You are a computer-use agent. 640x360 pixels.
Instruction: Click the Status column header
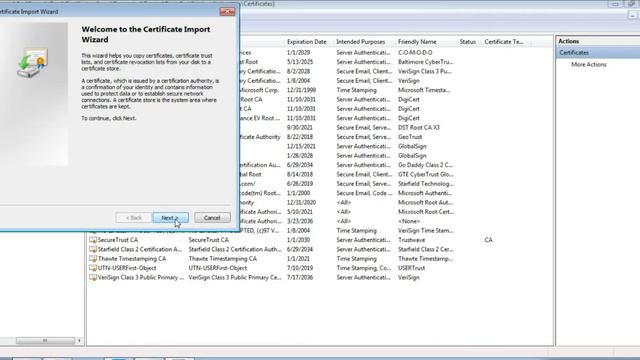point(468,42)
